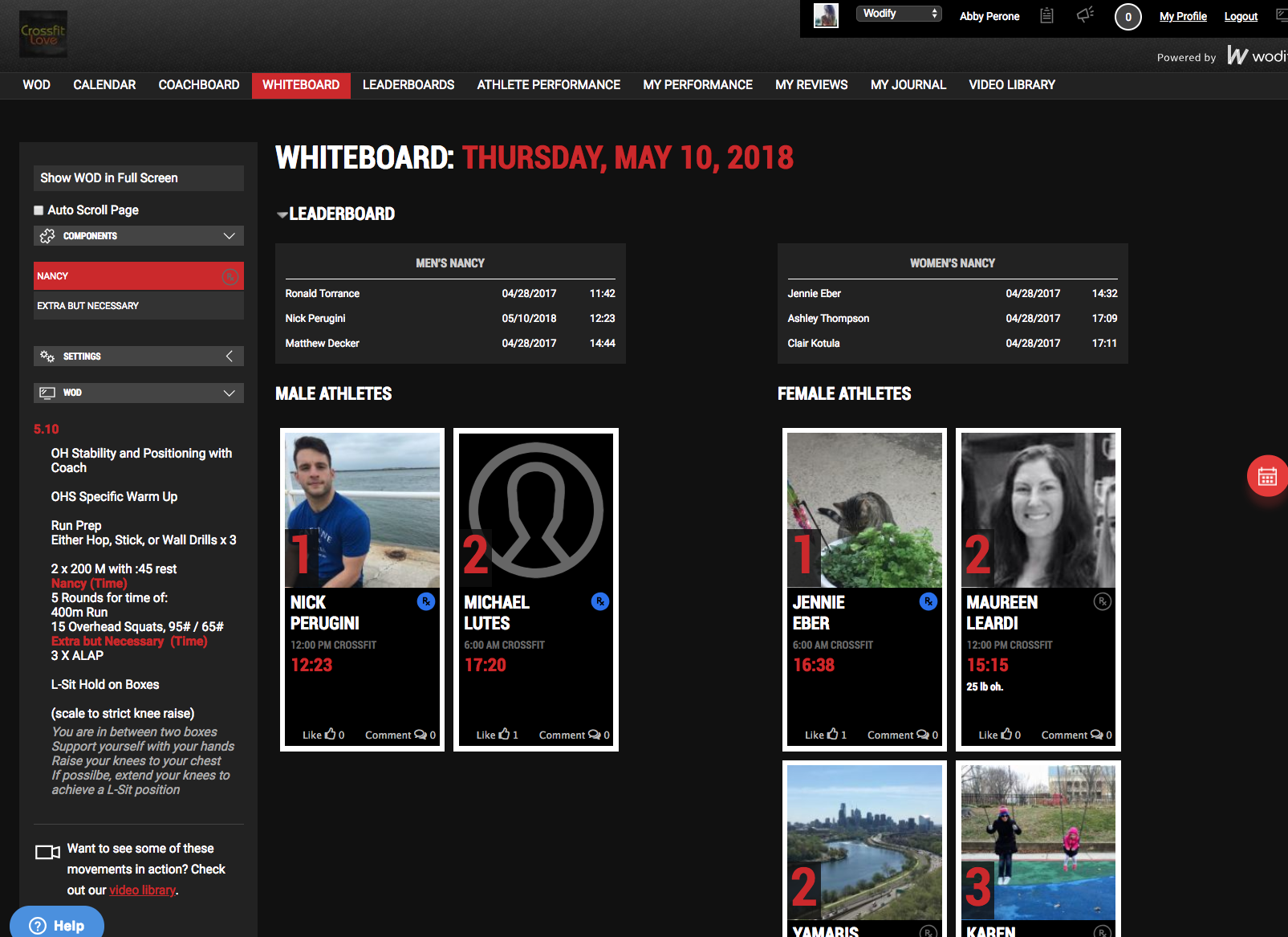Collapse the Leaderboard section triangle
Image resolution: width=1288 pixels, height=937 pixels.
point(282,215)
